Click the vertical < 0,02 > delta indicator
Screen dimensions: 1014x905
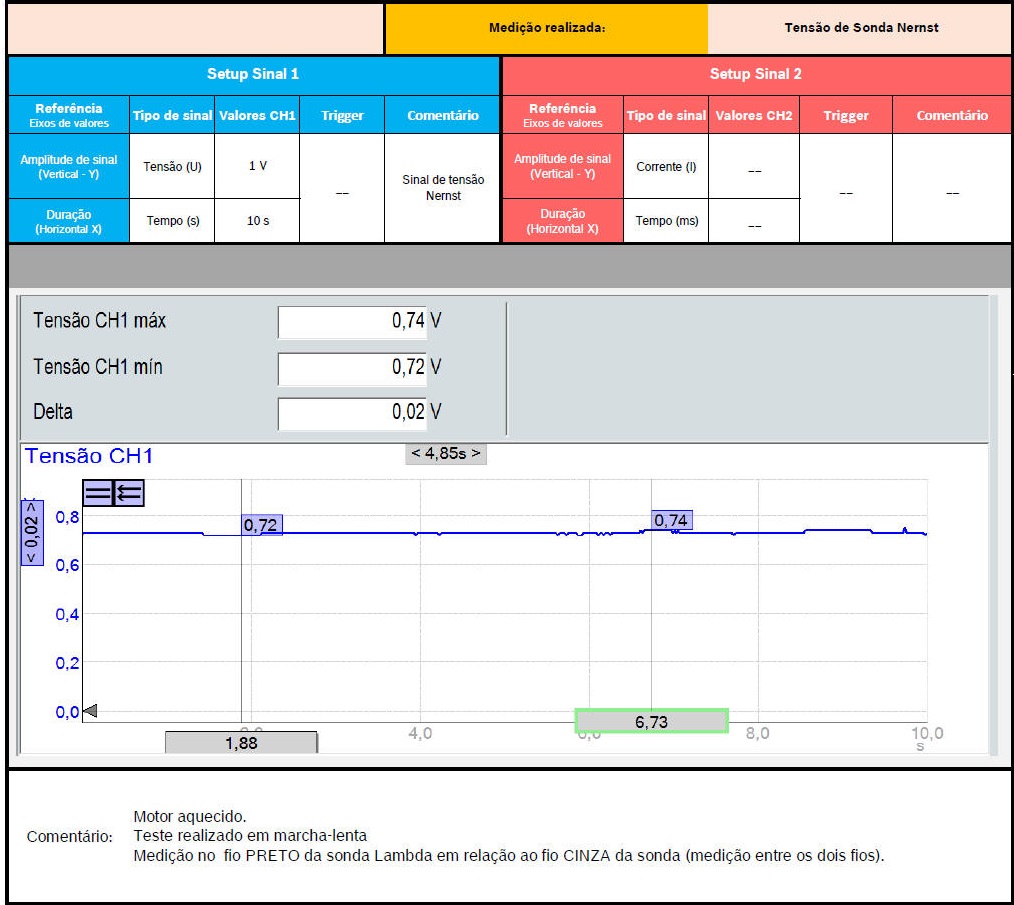click(x=32, y=532)
